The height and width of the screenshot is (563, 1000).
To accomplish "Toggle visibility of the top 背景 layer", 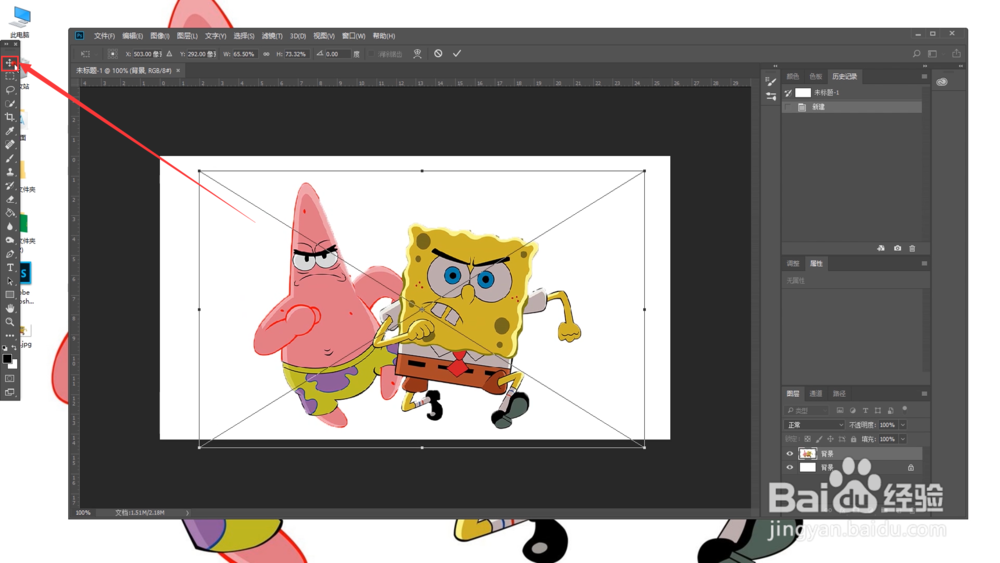I will coord(790,454).
